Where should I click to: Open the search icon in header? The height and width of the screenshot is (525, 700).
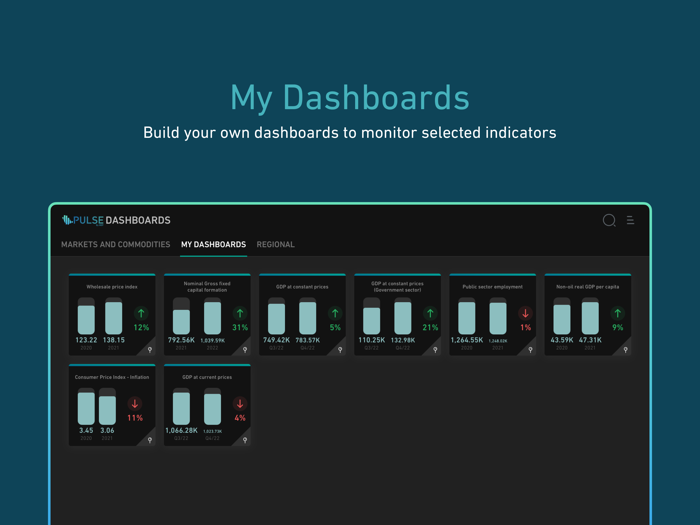pos(609,221)
